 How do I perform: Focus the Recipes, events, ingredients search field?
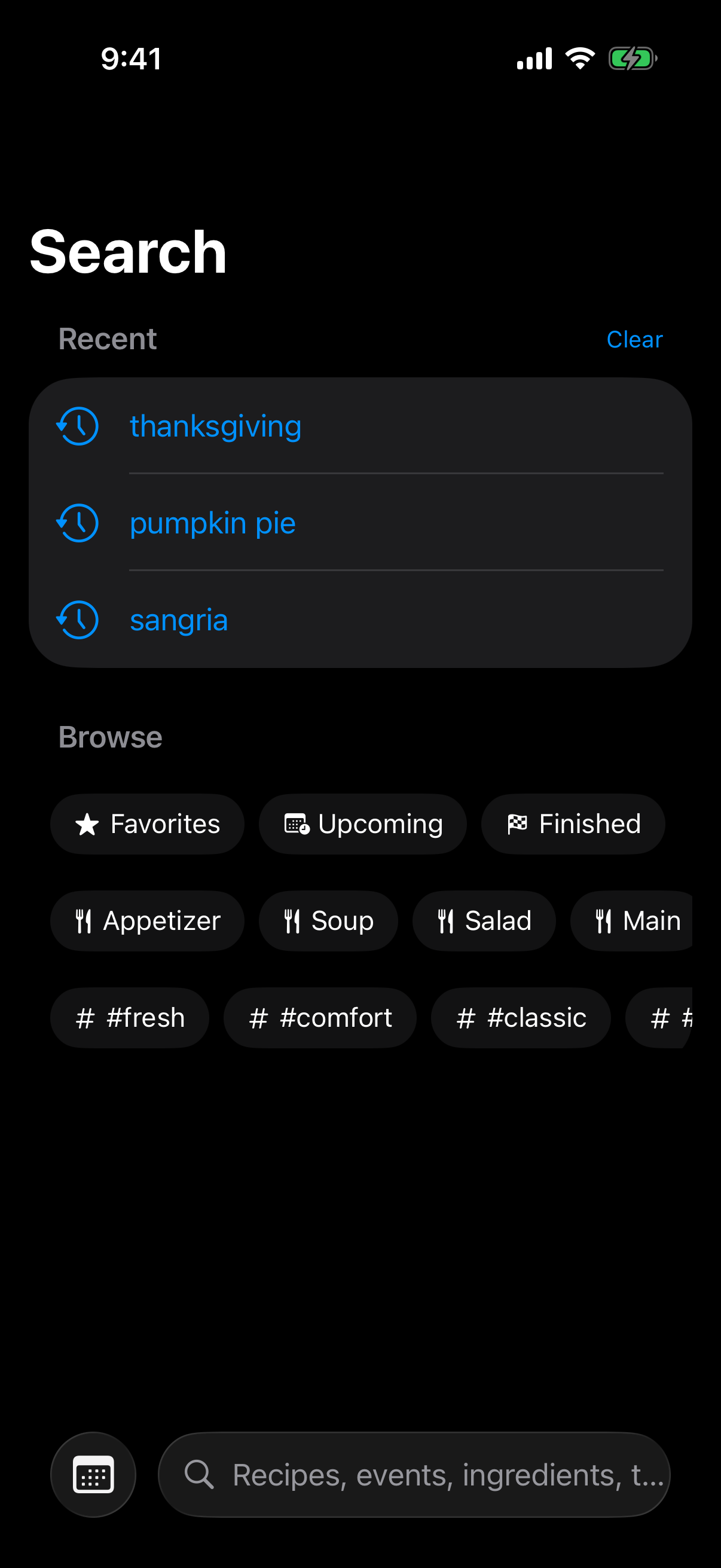pos(414,1474)
